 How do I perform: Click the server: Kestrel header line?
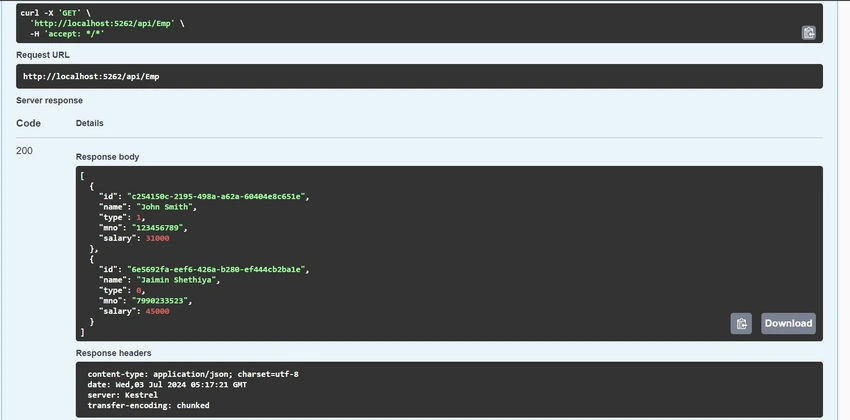click(123, 395)
